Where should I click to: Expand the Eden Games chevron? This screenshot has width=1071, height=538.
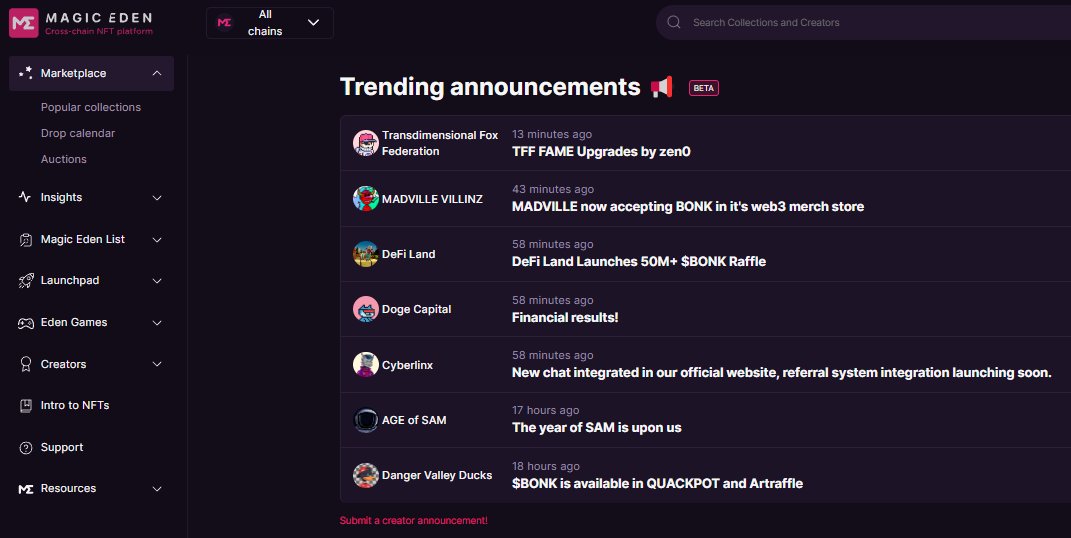tap(157, 323)
